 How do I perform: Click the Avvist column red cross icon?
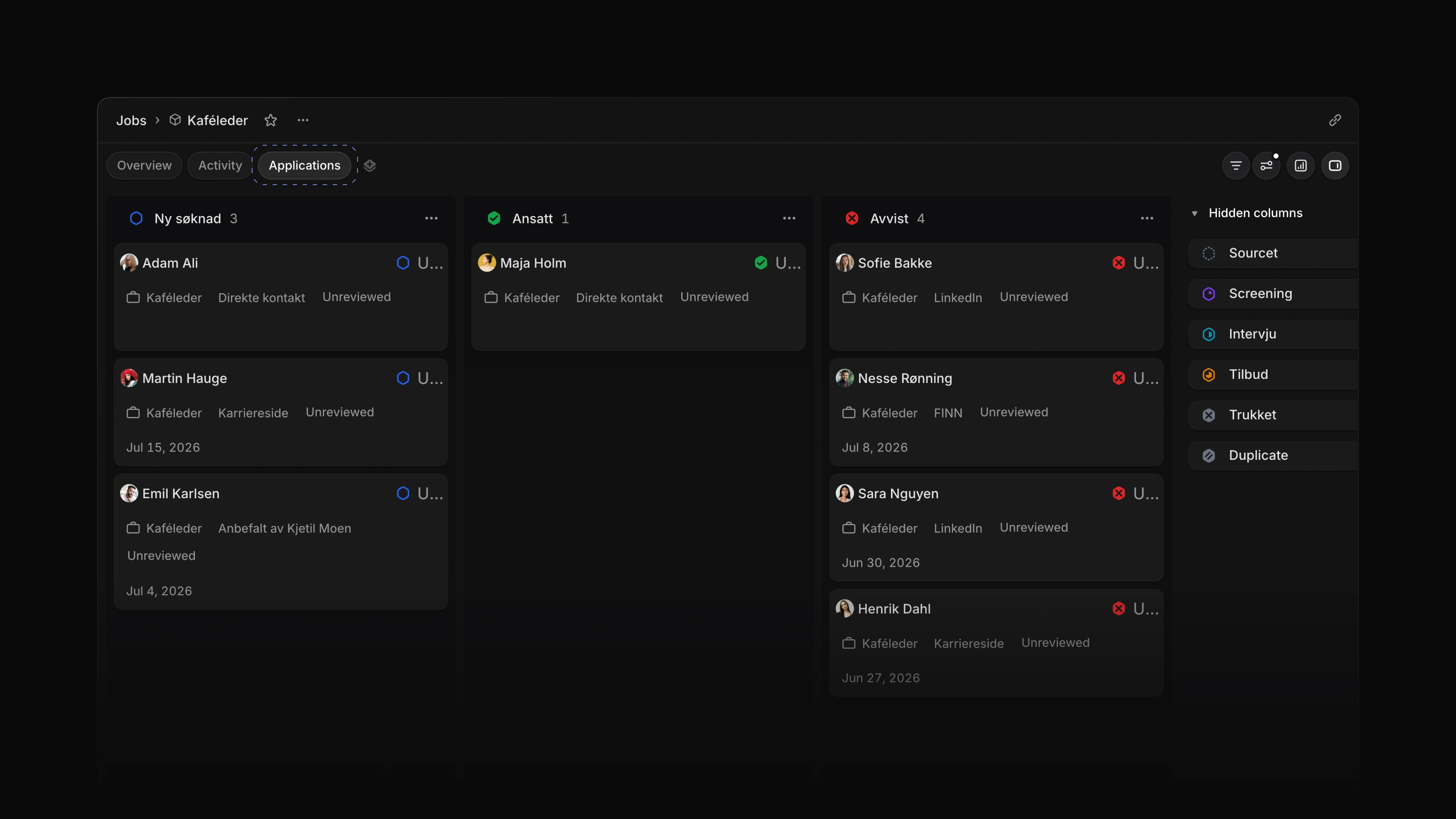[x=852, y=218]
